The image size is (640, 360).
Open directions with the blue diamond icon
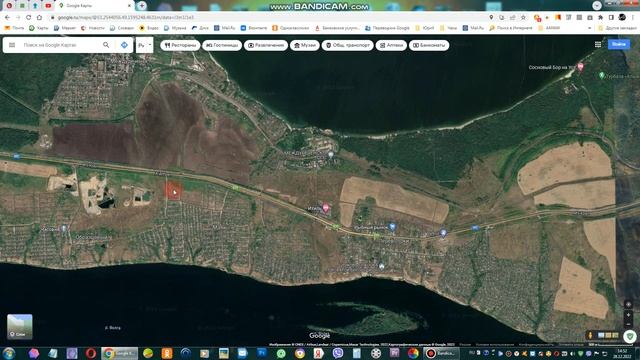(x=124, y=45)
